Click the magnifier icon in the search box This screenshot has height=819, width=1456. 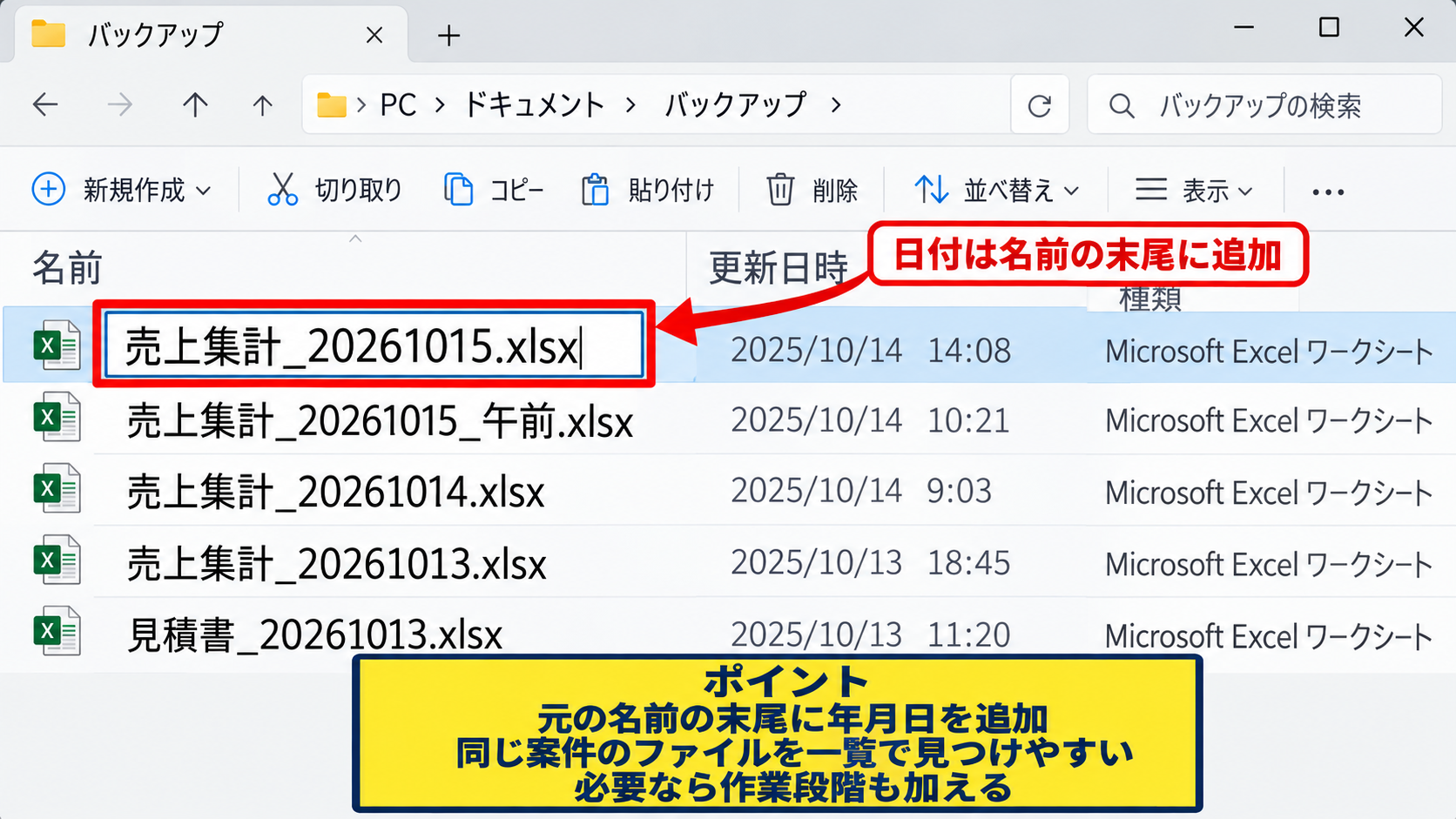coord(1122,106)
